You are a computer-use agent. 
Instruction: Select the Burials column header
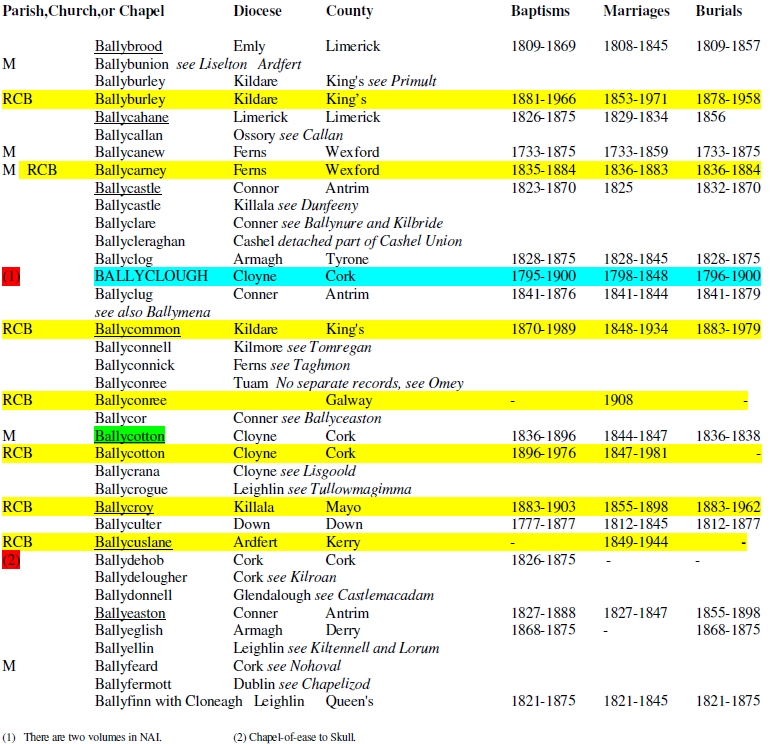coord(718,11)
